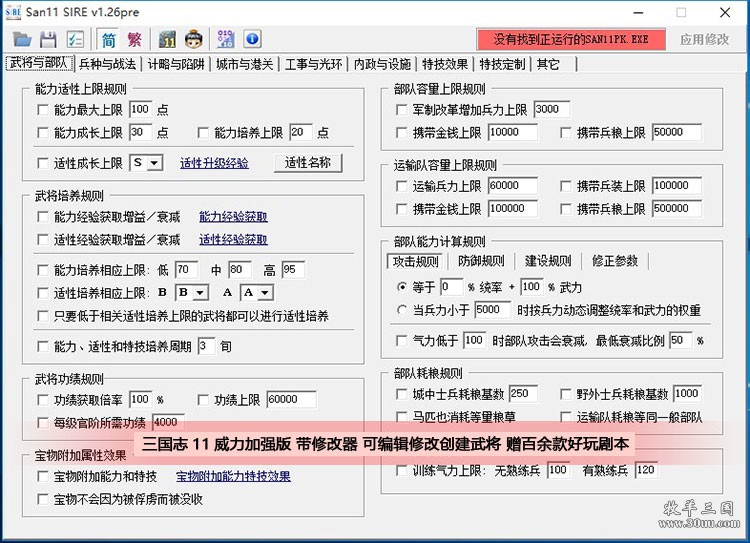Enable 宝物不会因为被俘虏而被没收 checkbox
The height and width of the screenshot is (543, 750).
tap(43, 499)
